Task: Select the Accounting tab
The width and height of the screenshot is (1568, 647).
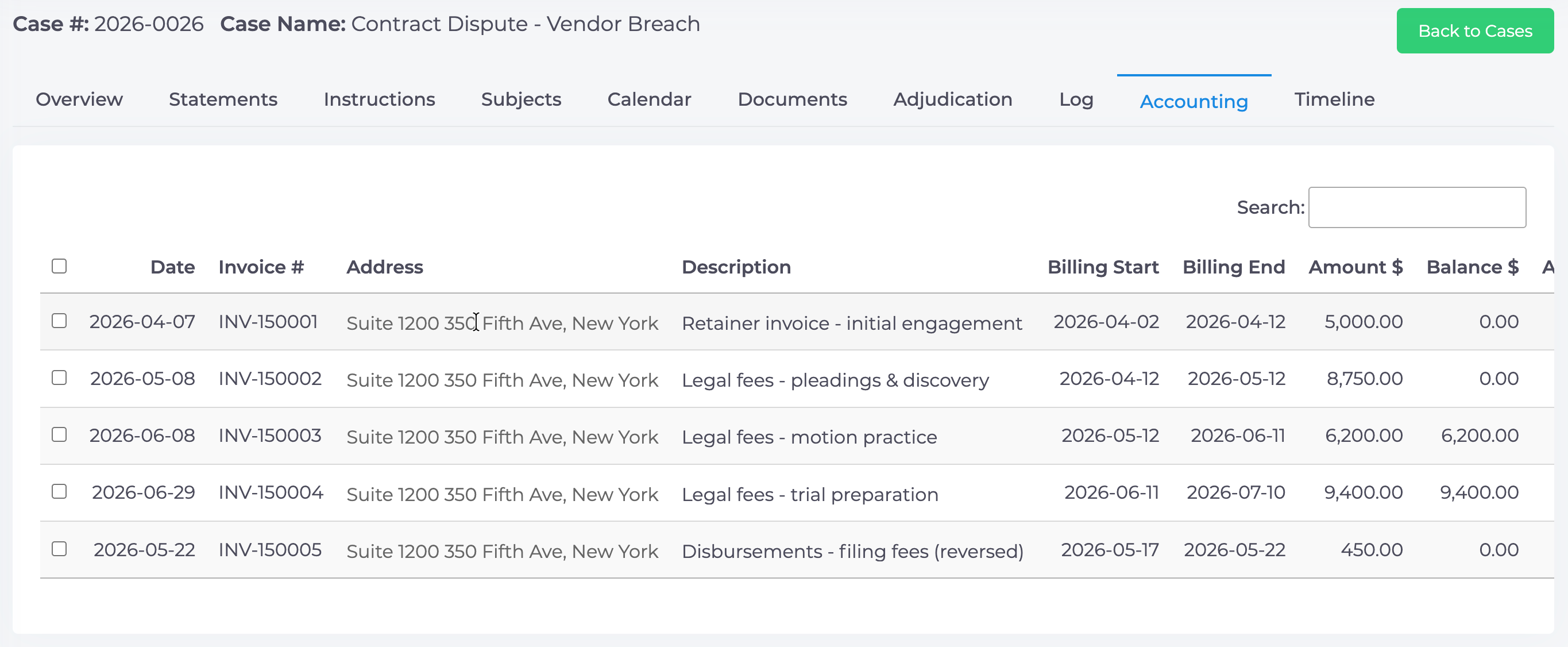Action: tap(1194, 101)
